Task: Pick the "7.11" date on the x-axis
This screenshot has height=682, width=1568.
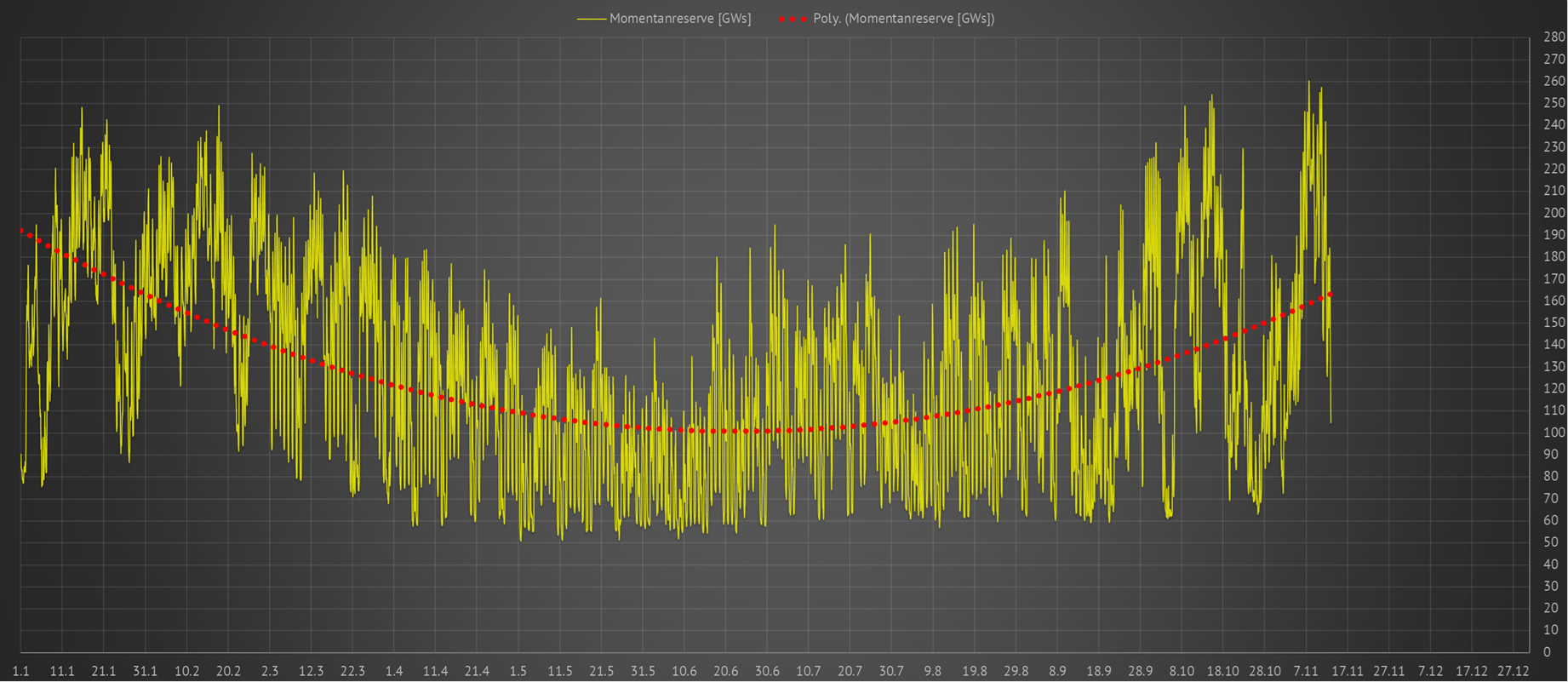Action: coord(1306,671)
